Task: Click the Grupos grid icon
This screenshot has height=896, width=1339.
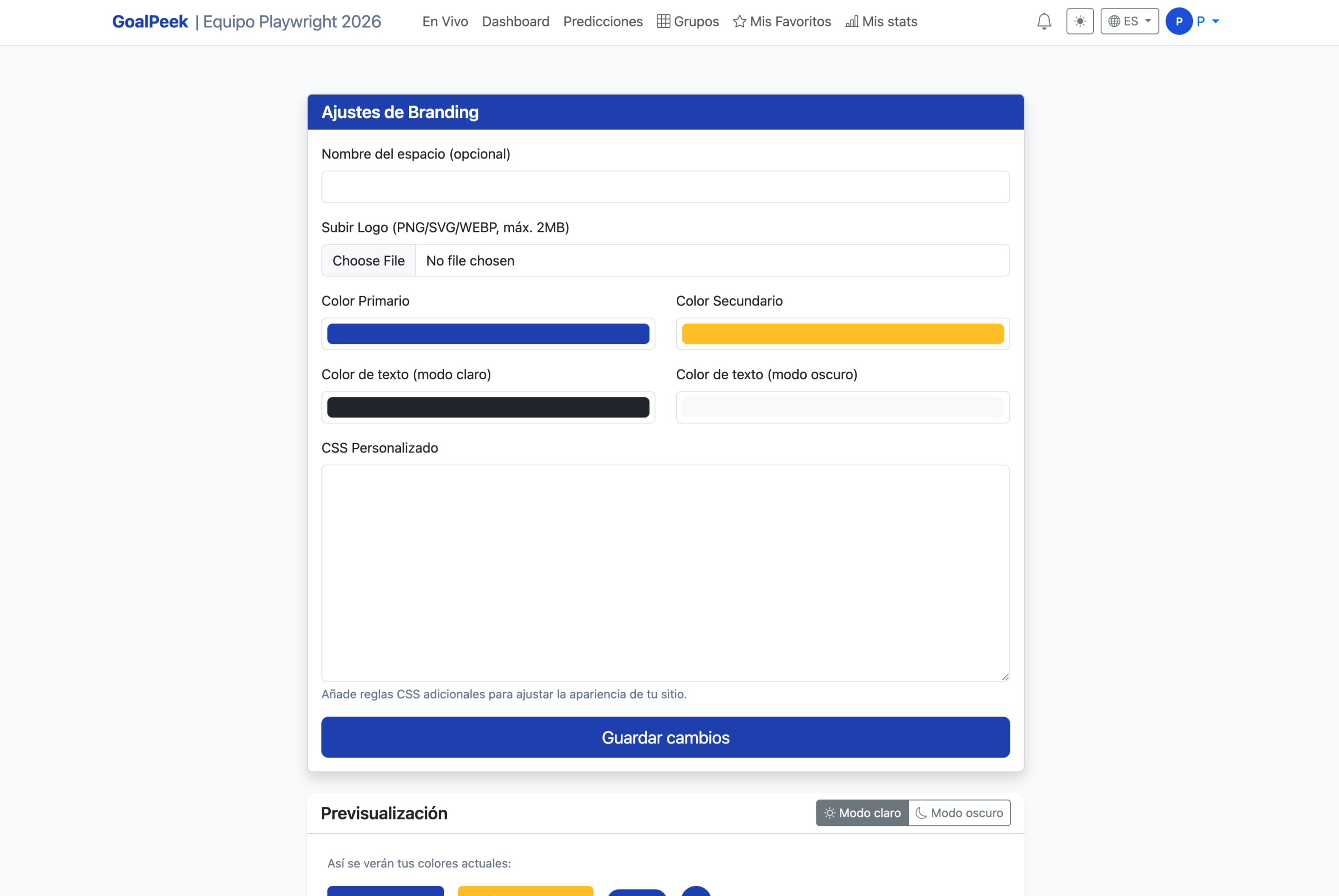Action: [x=663, y=21]
